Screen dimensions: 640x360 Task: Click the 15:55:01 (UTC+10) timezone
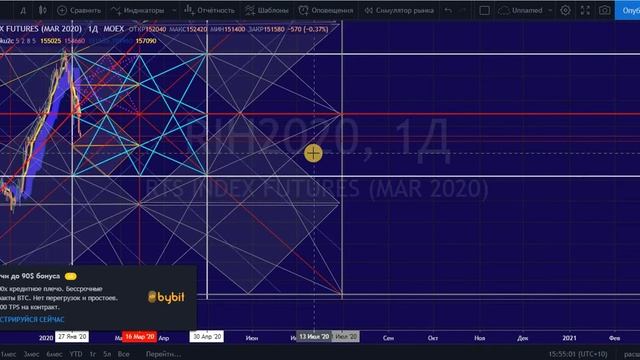click(x=578, y=354)
